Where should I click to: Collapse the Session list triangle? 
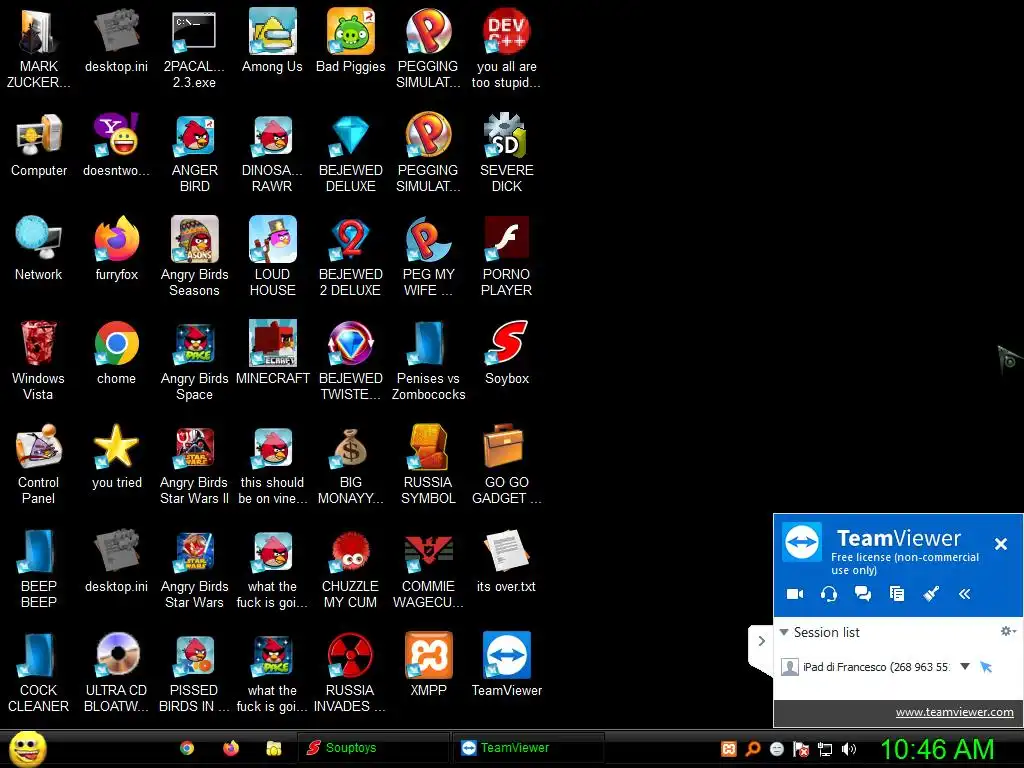tap(784, 632)
